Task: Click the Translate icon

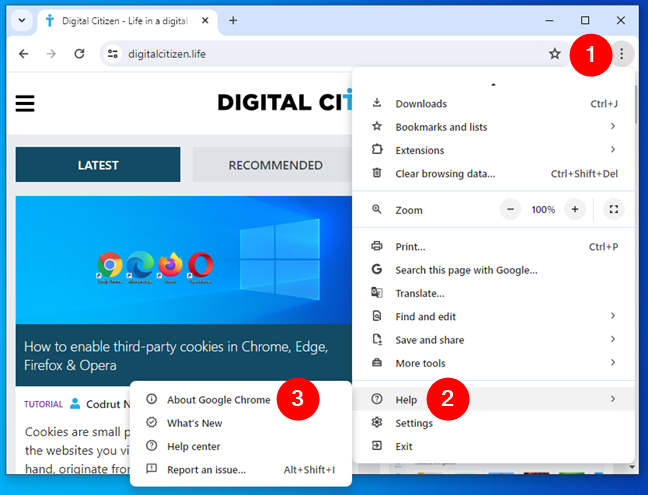Action: [376, 293]
